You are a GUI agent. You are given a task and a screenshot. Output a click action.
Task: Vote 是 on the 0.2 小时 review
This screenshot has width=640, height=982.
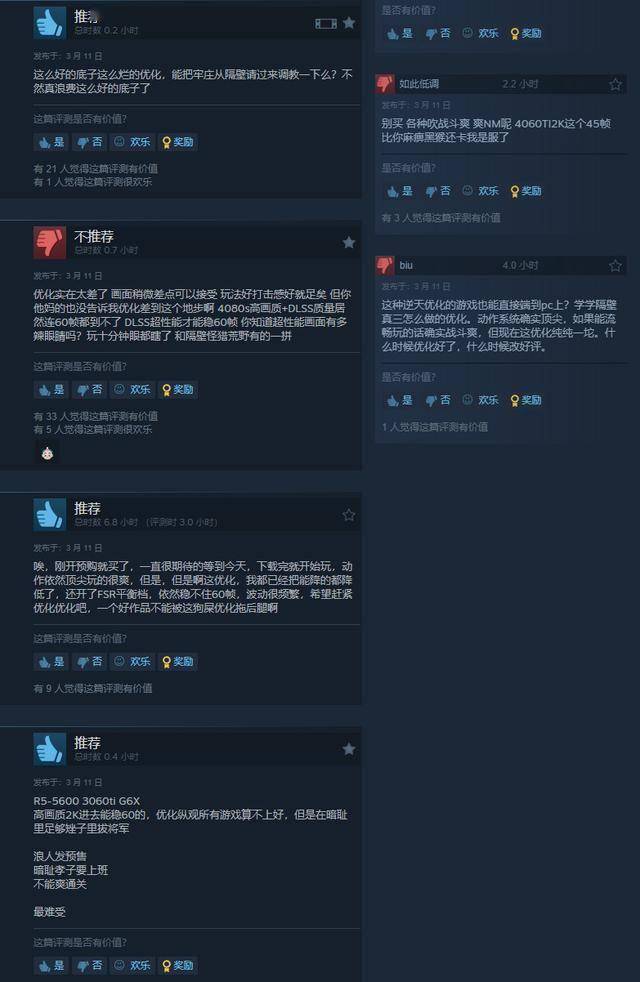[x=51, y=142]
